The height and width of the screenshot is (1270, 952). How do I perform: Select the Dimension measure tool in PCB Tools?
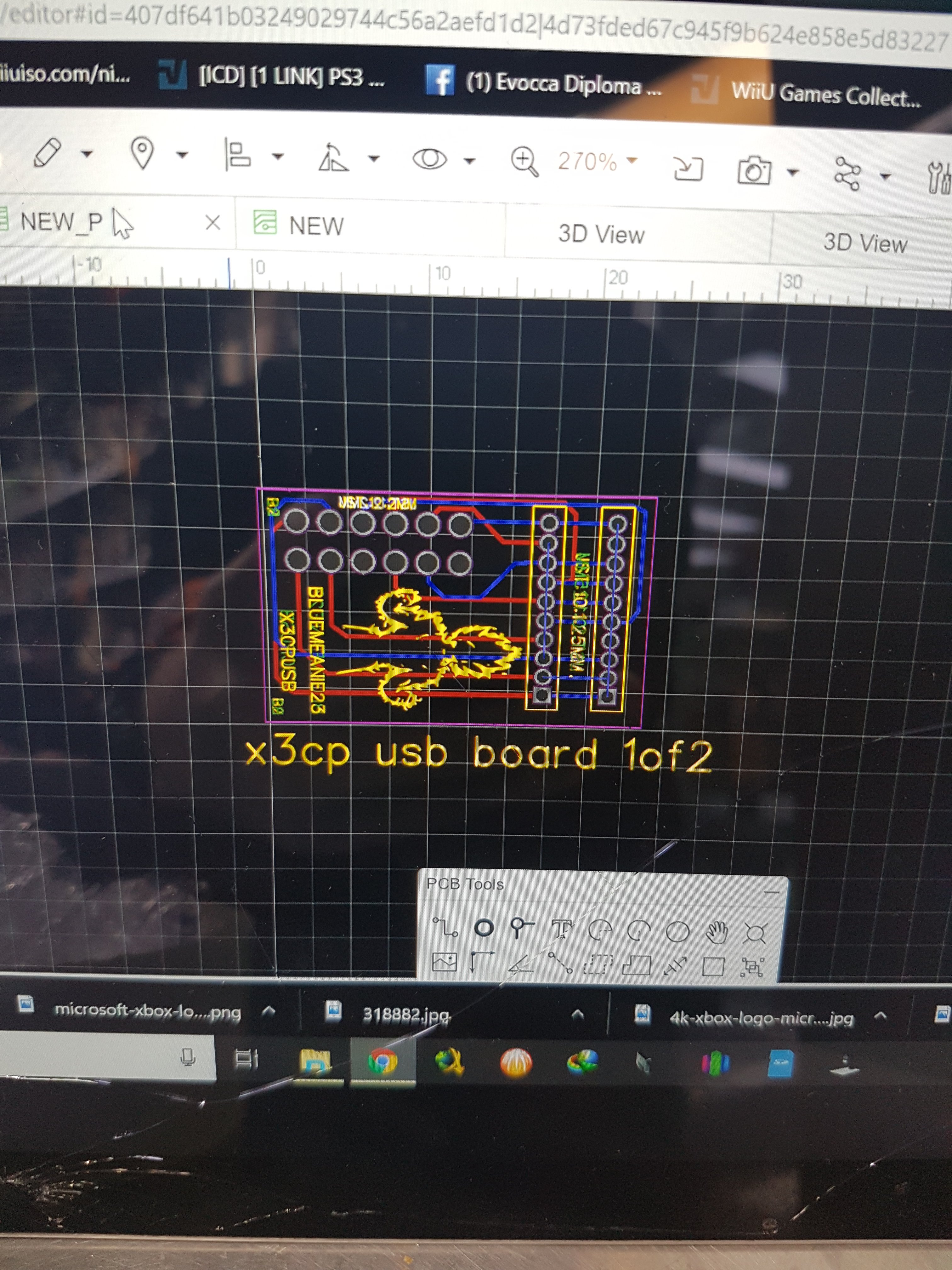[x=675, y=966]
